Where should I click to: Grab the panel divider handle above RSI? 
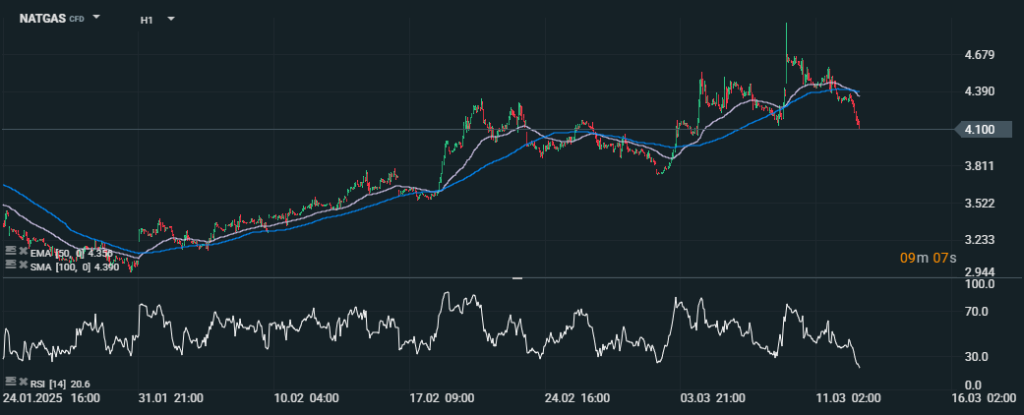click(517, 278)
